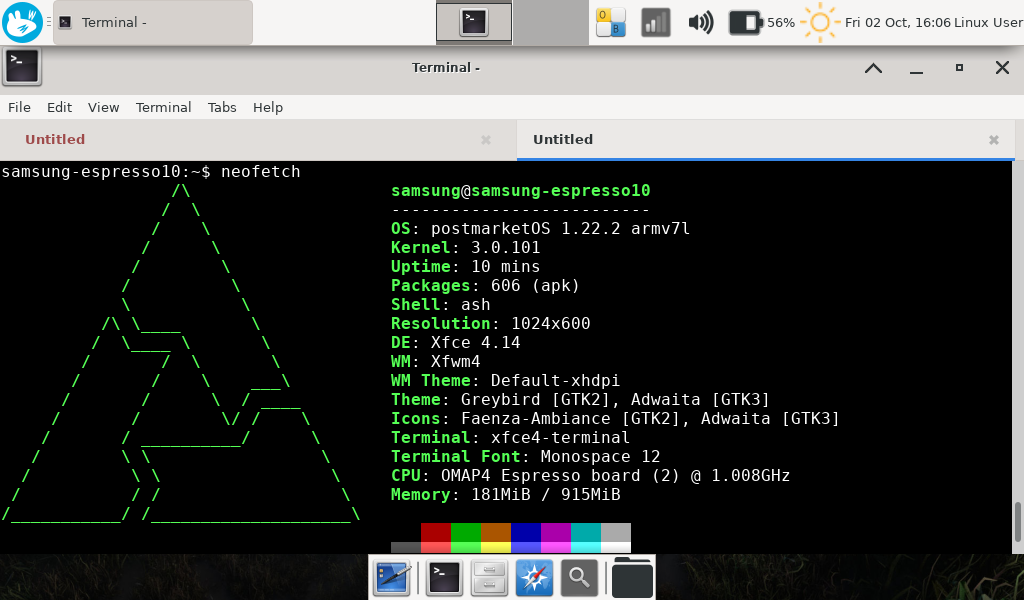Open the battery indicator in the system tray

(743, 22)
